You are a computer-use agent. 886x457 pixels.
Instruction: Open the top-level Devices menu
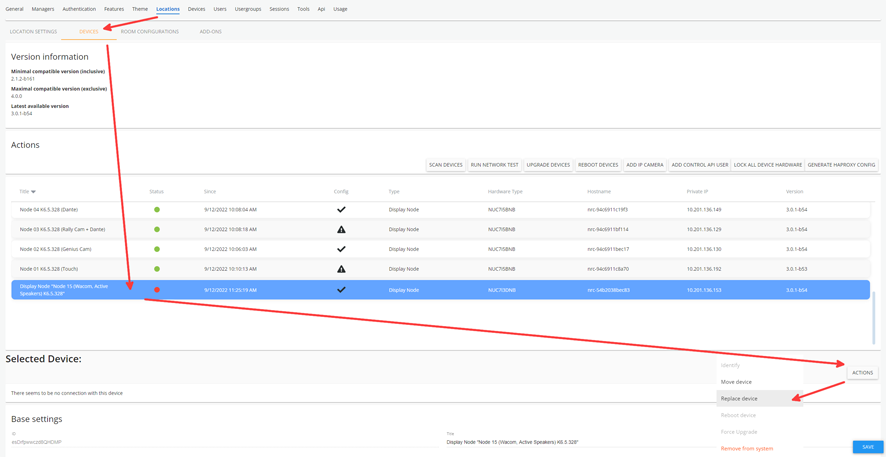pos(196,9)
